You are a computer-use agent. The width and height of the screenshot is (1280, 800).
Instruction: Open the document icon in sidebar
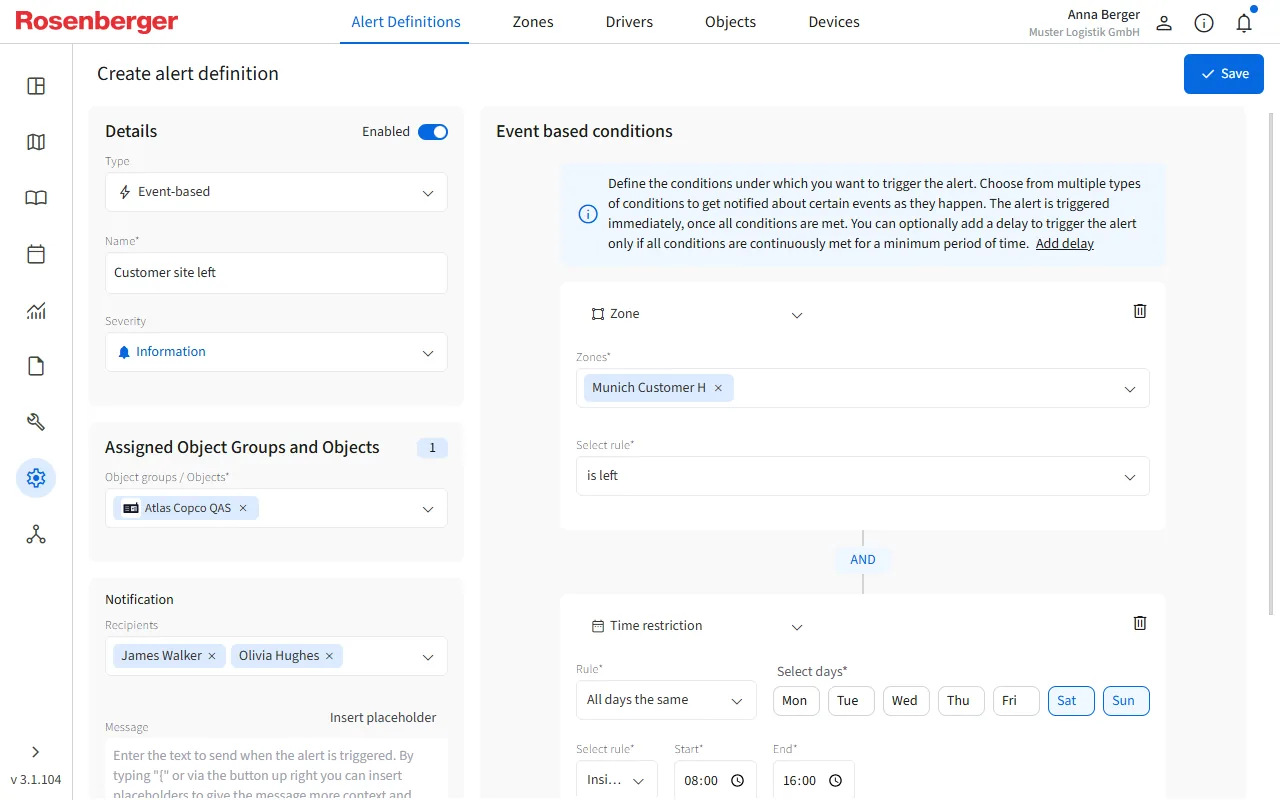(x=36, y=366)
